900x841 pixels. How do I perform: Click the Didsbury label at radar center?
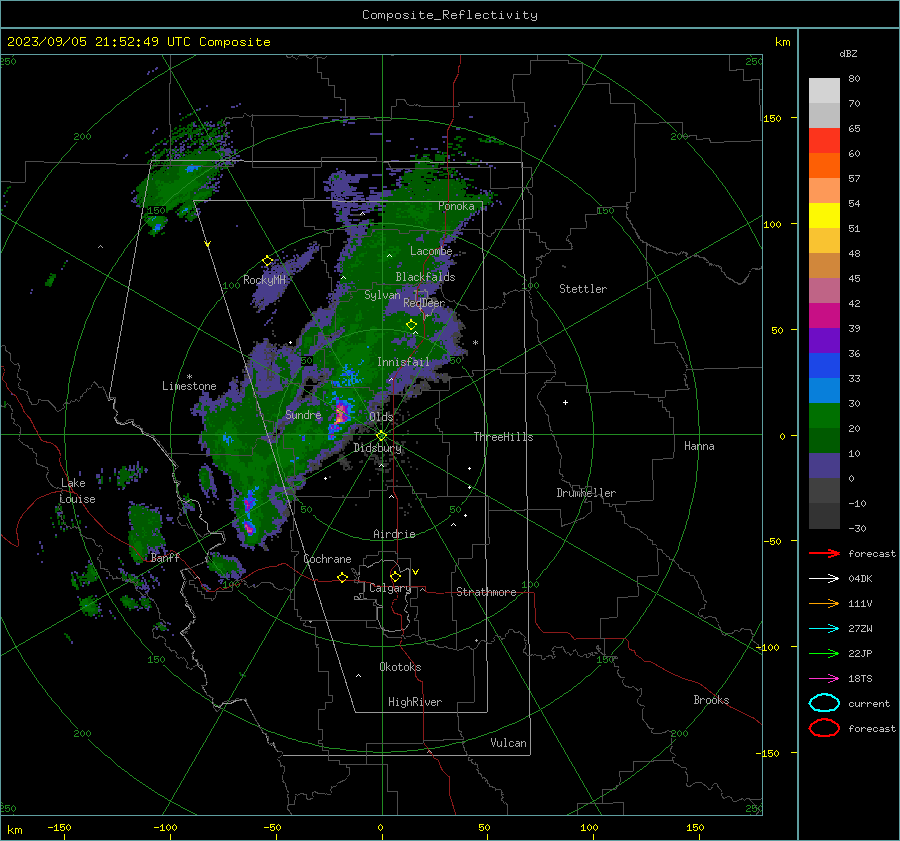[377, 448]
